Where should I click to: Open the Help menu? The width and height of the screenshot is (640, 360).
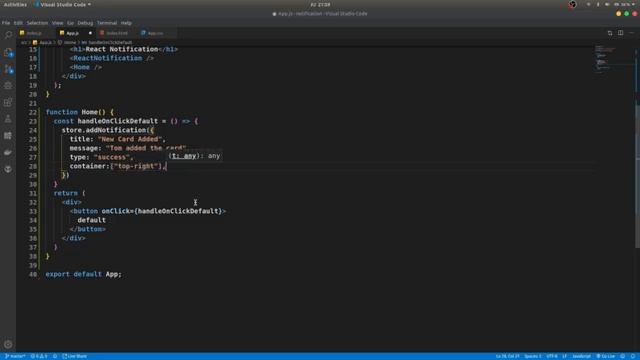pyautogui.click(x=126, y=23)
